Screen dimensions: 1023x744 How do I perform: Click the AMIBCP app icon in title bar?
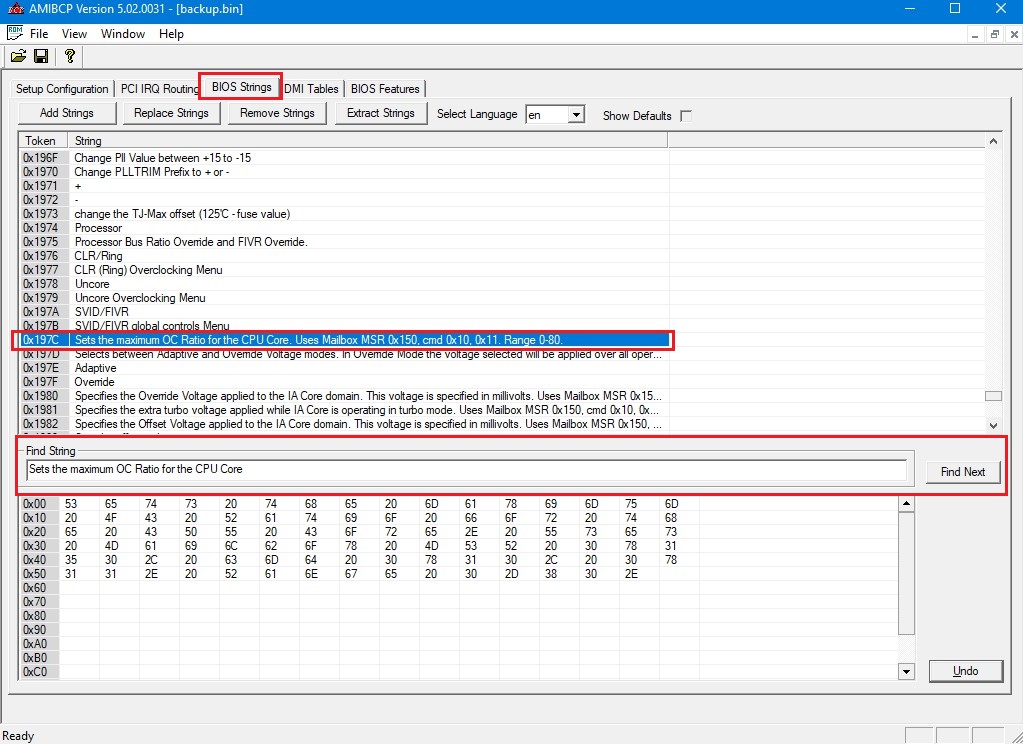[15, 9]
